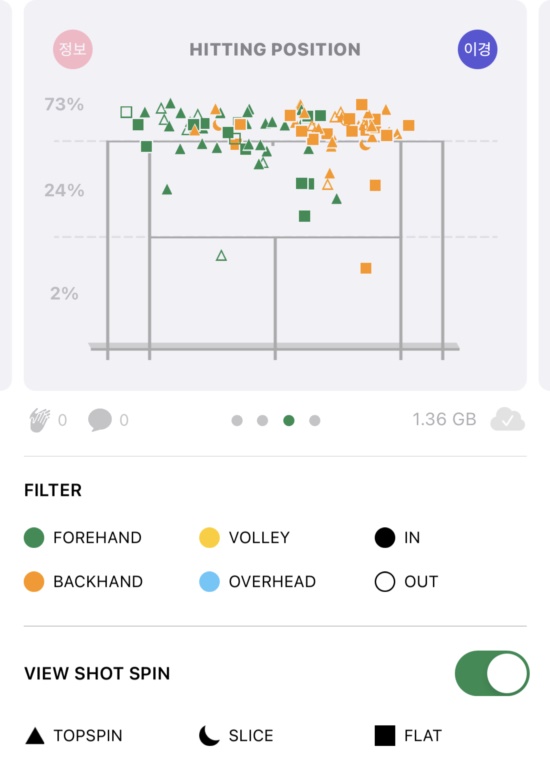
Task: Open comments via speech bubble icon
Action: coord(100,420)
